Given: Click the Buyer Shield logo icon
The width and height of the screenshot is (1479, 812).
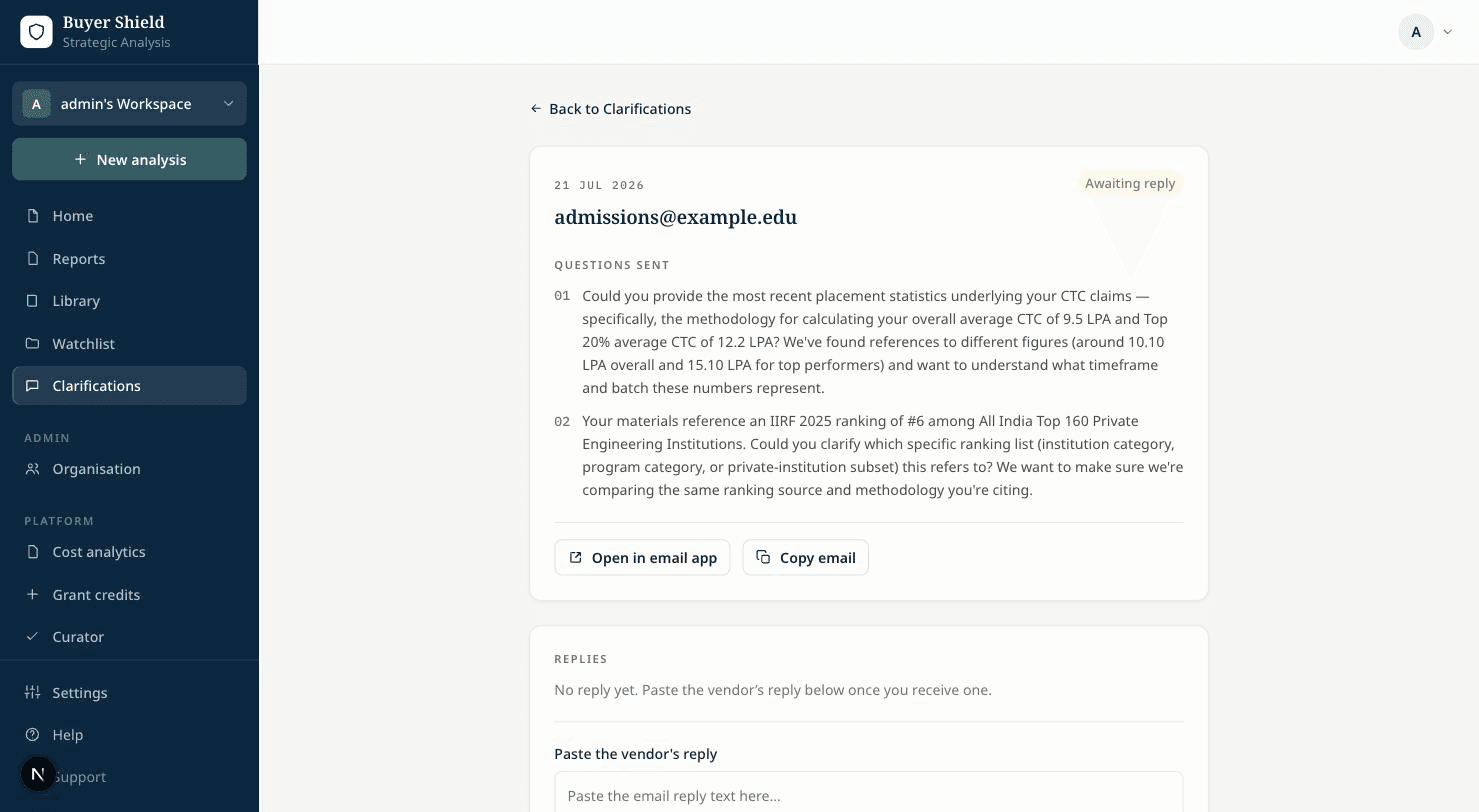Looking at the screenshot, I should pos(36,32).
